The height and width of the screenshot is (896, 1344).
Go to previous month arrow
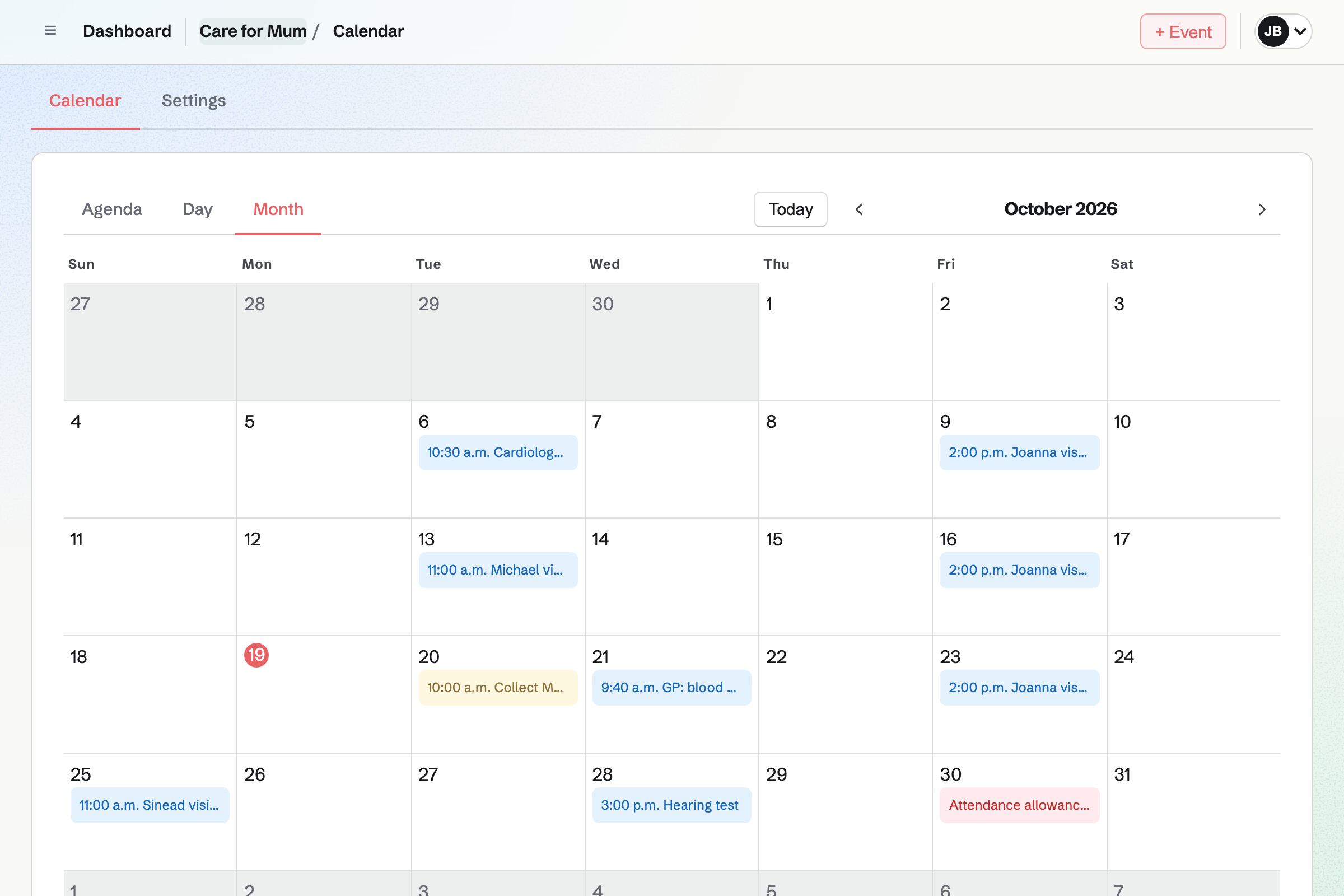[859, 209]
